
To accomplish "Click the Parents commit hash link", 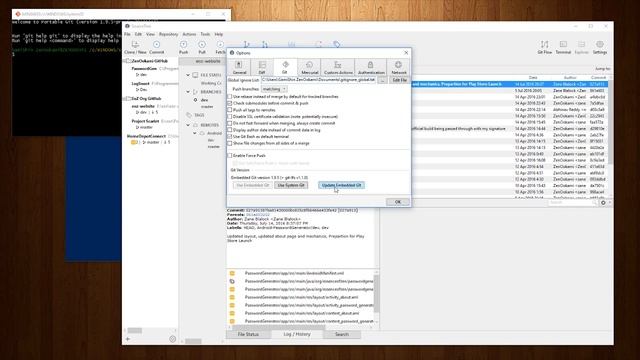I will coord(258,215).
